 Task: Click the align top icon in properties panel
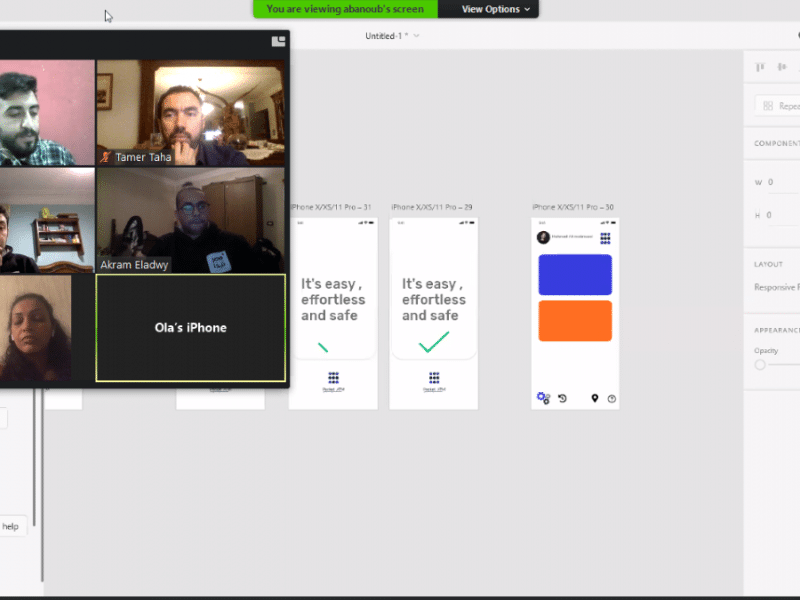tap(760, 67)
